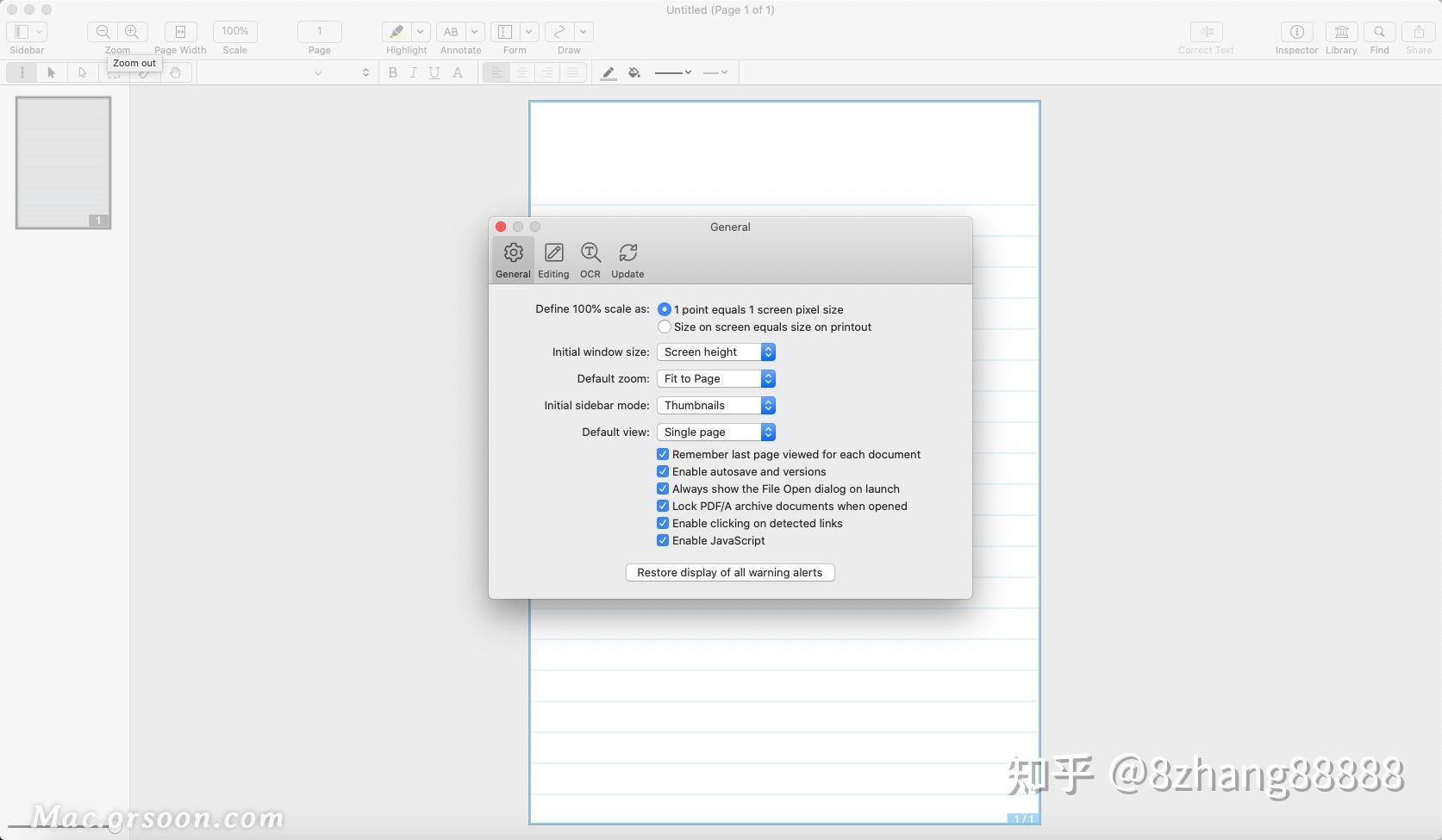This screenshot has height=840, width=1442.
Task: Toggle the Sidebar visibility
Action: click(x=21, y=31)
